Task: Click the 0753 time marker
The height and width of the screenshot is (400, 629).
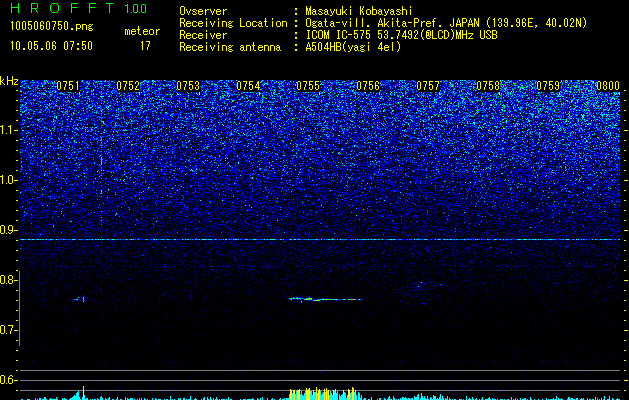Action: click(x=188, y=86)
